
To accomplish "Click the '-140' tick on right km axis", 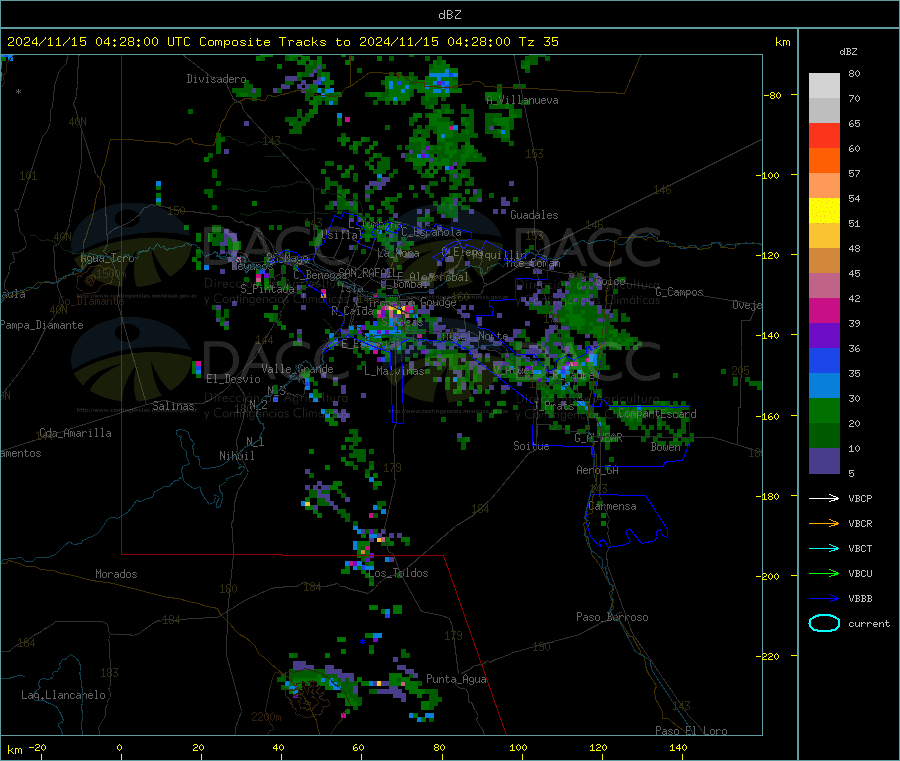I will [770, 336].
